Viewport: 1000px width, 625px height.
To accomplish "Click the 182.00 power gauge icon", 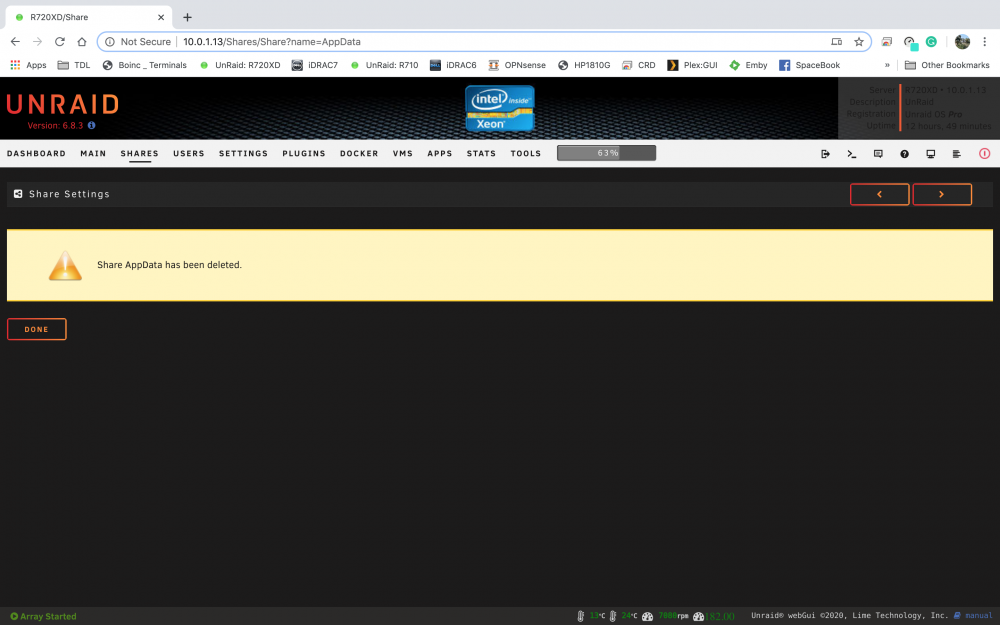I will point(698,616).
